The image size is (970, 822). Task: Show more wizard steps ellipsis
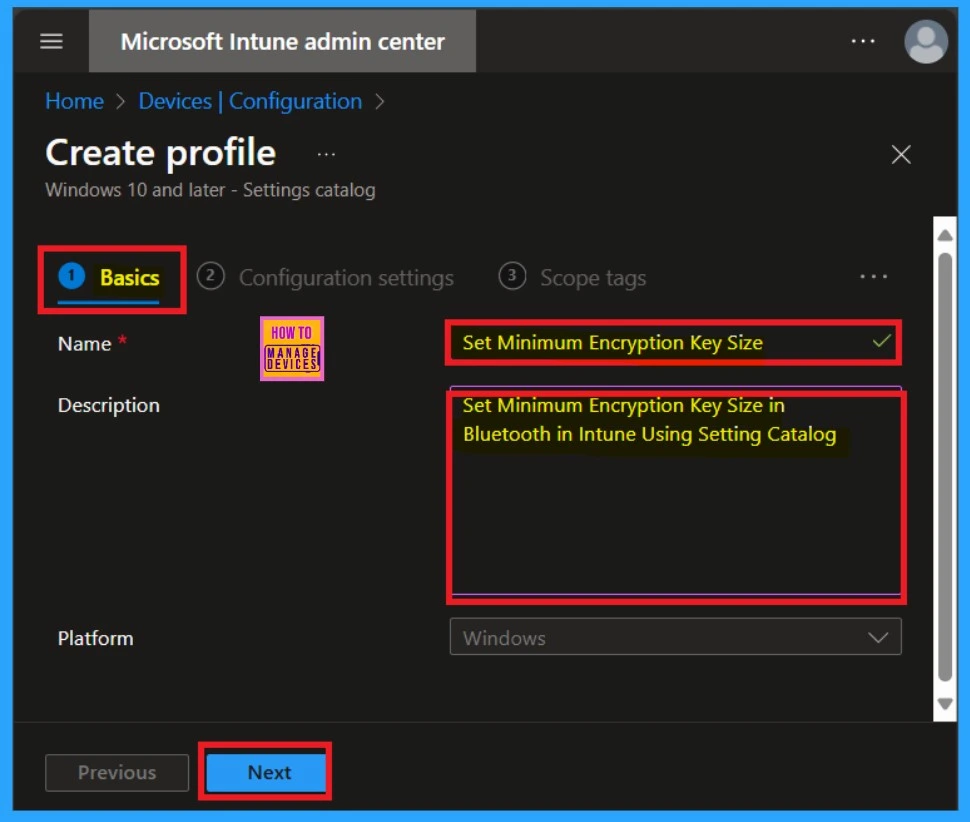873,276
